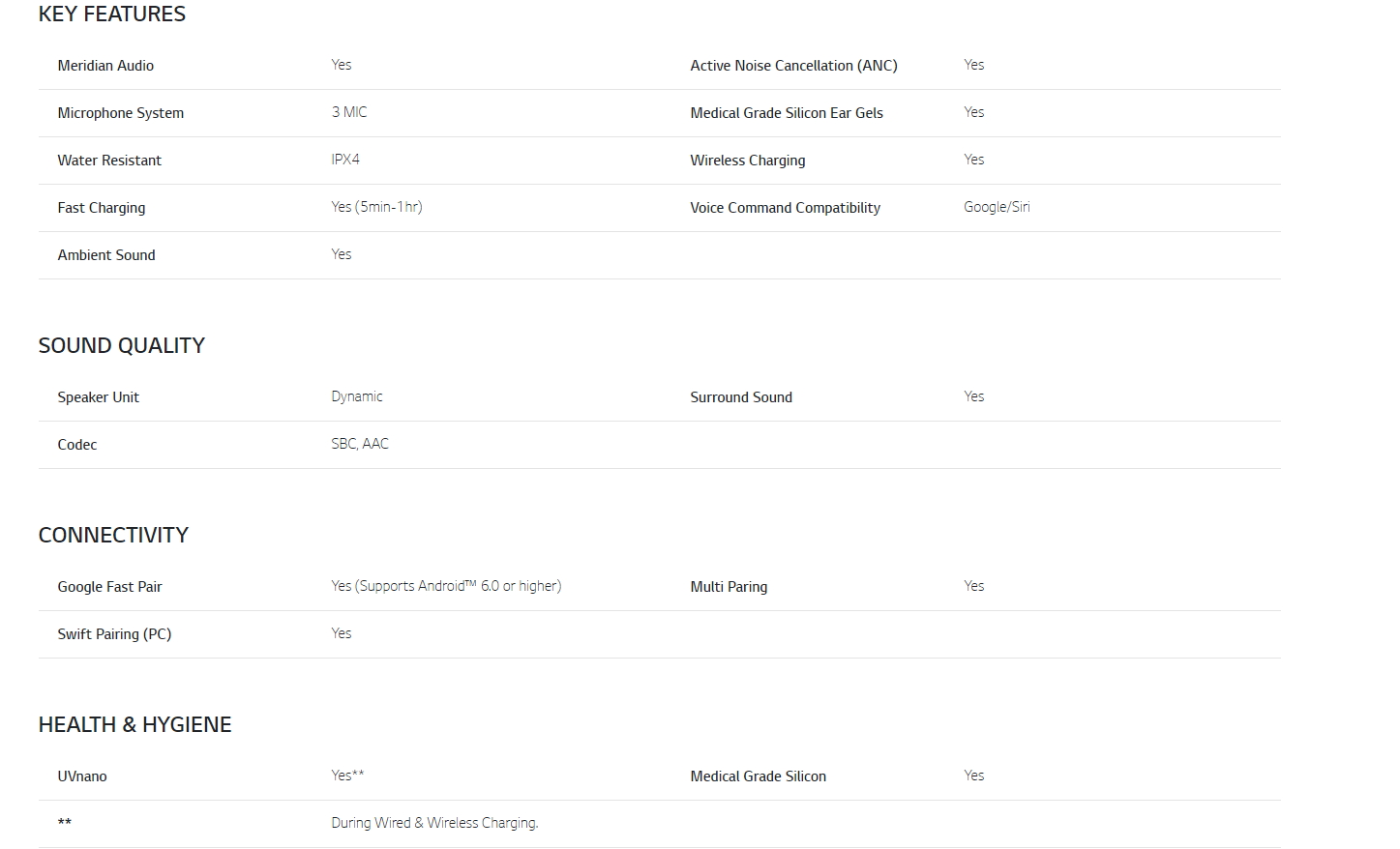Click the SOUND QUALITY section heading
Image resolution: width=1400 pixels, height=849 pixels.
[122, 346]
